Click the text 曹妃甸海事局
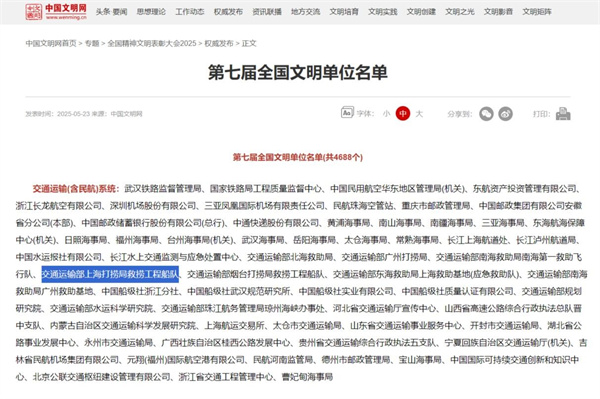The height and width of the screenshot is (399, 600). [x=307, y=377]
